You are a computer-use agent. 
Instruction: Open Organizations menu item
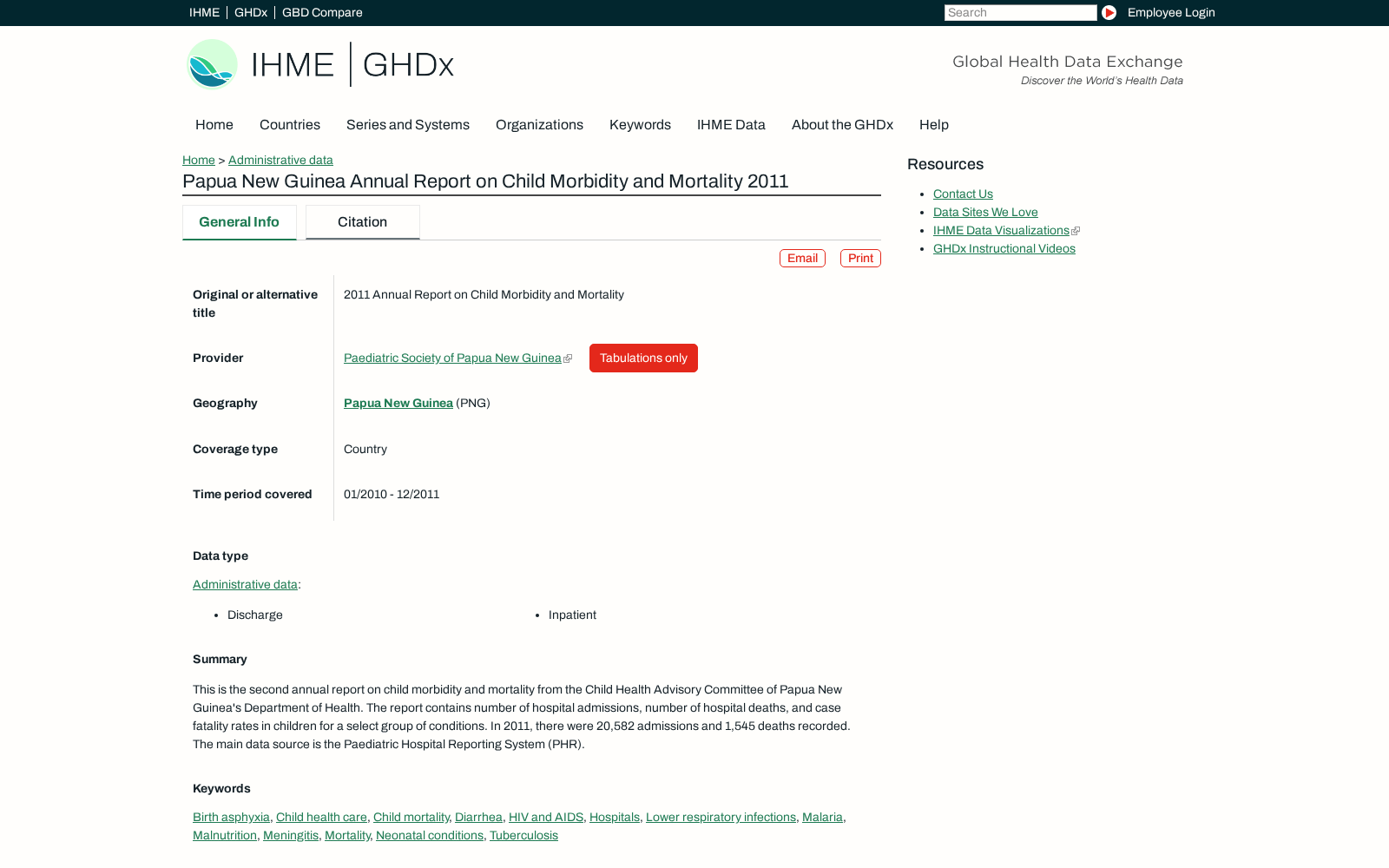tap(539, 125)
